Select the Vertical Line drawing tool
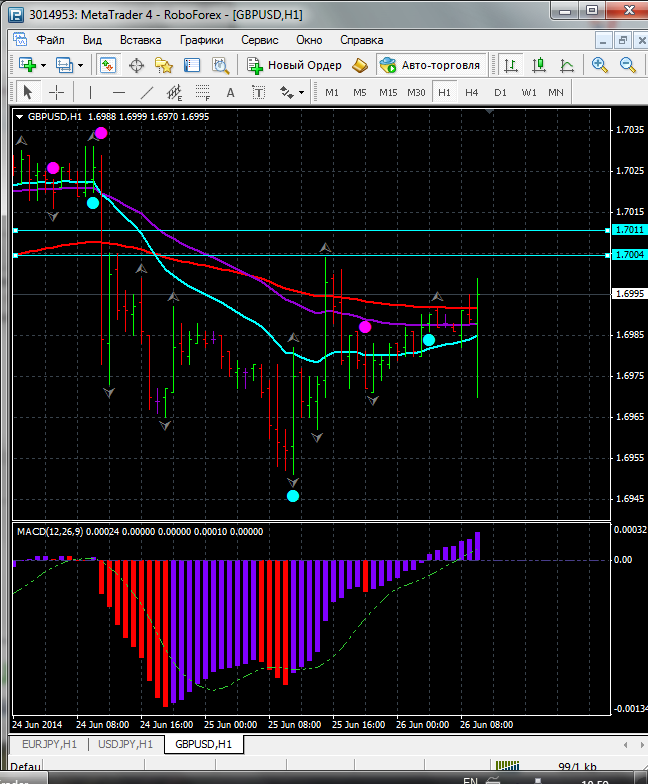 pos(90,92)
